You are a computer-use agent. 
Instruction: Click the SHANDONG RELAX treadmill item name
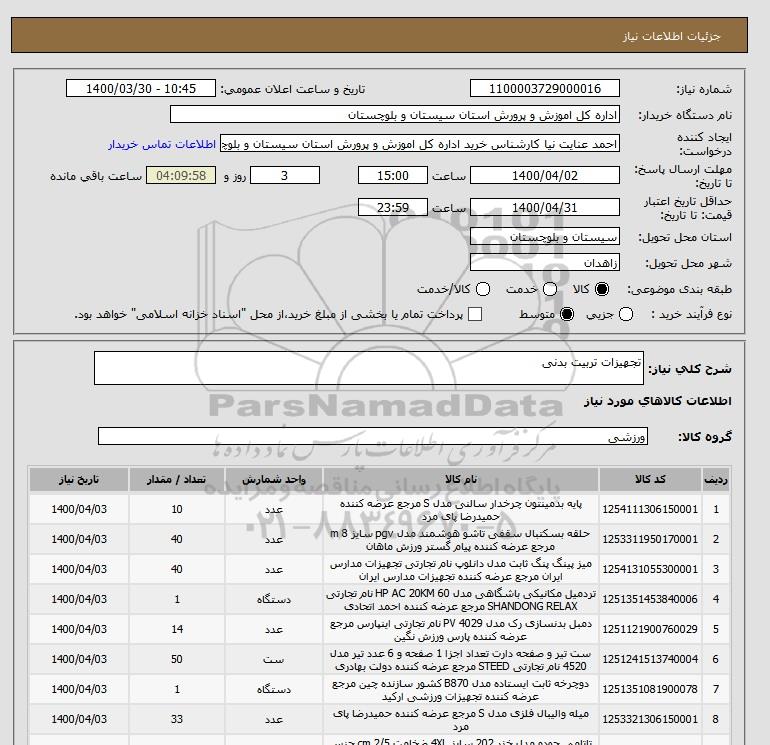coord(461,600)
